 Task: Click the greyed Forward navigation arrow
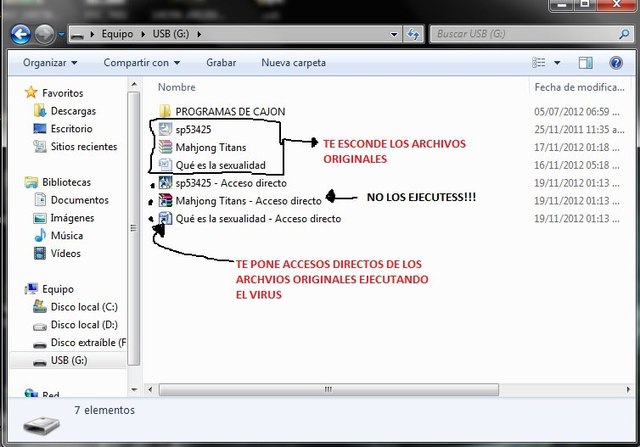coord(44,34)
